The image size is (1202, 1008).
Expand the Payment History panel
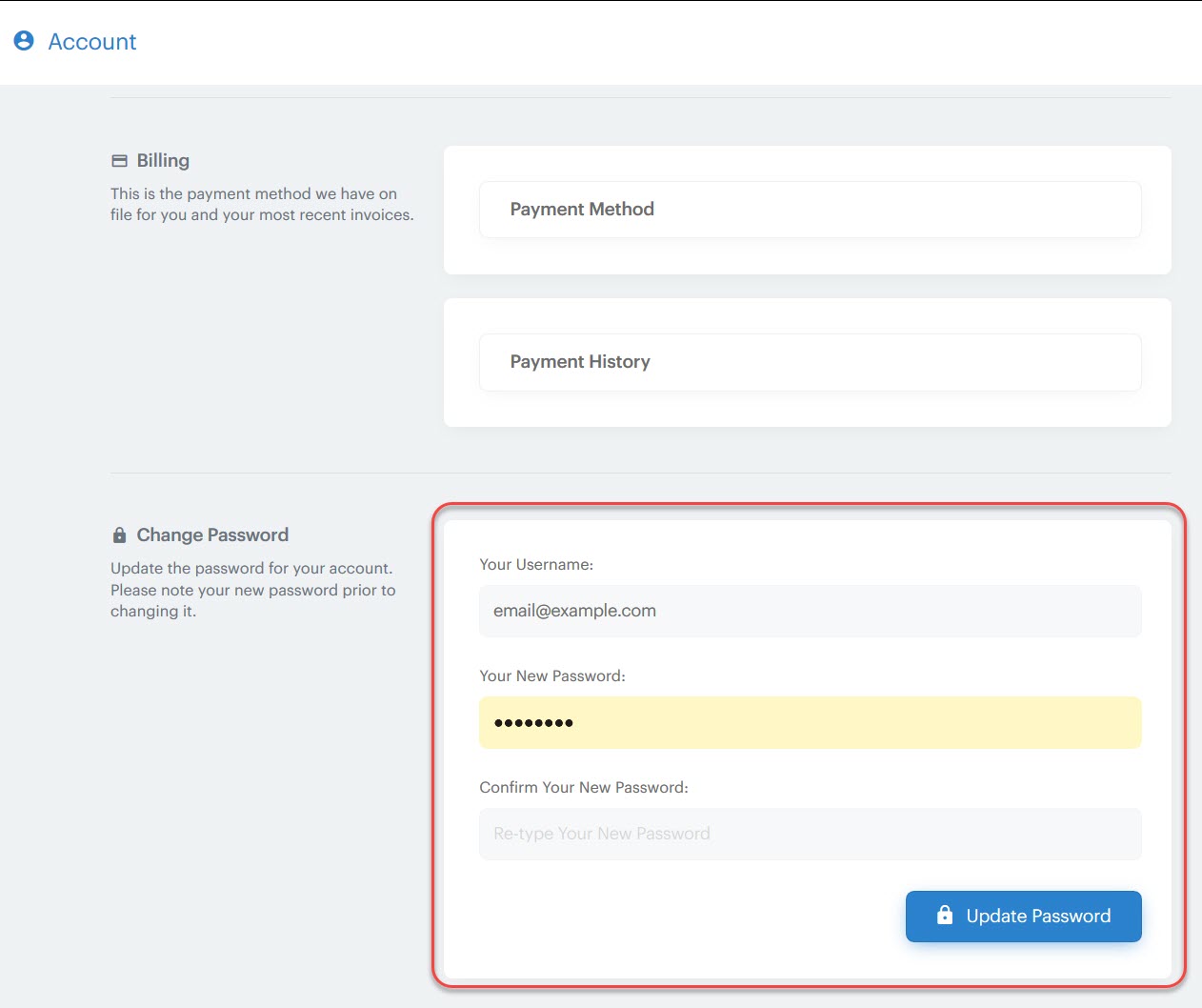(810, 362)
